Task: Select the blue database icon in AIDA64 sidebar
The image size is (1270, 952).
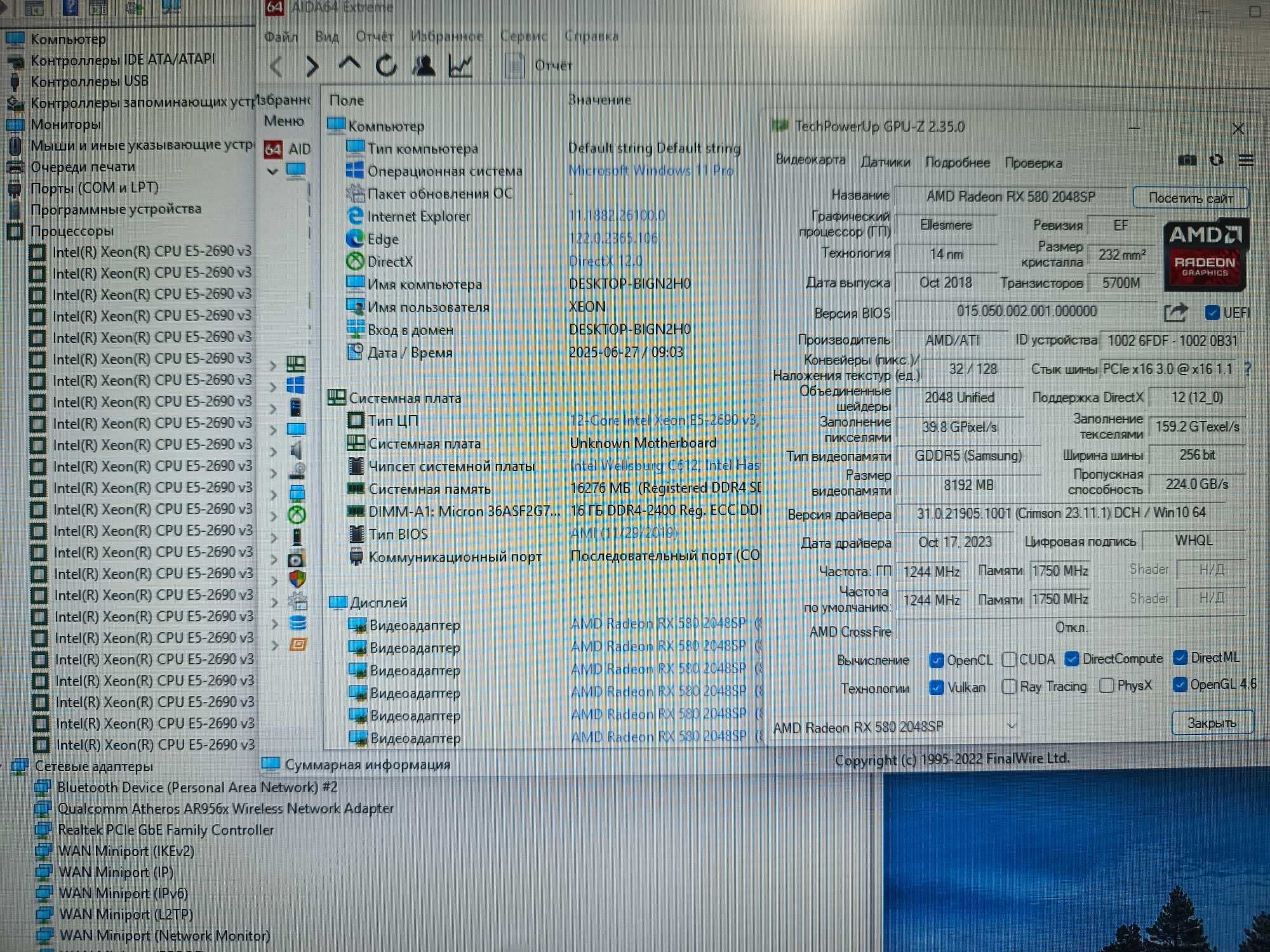Action: [x=297, y=623]
